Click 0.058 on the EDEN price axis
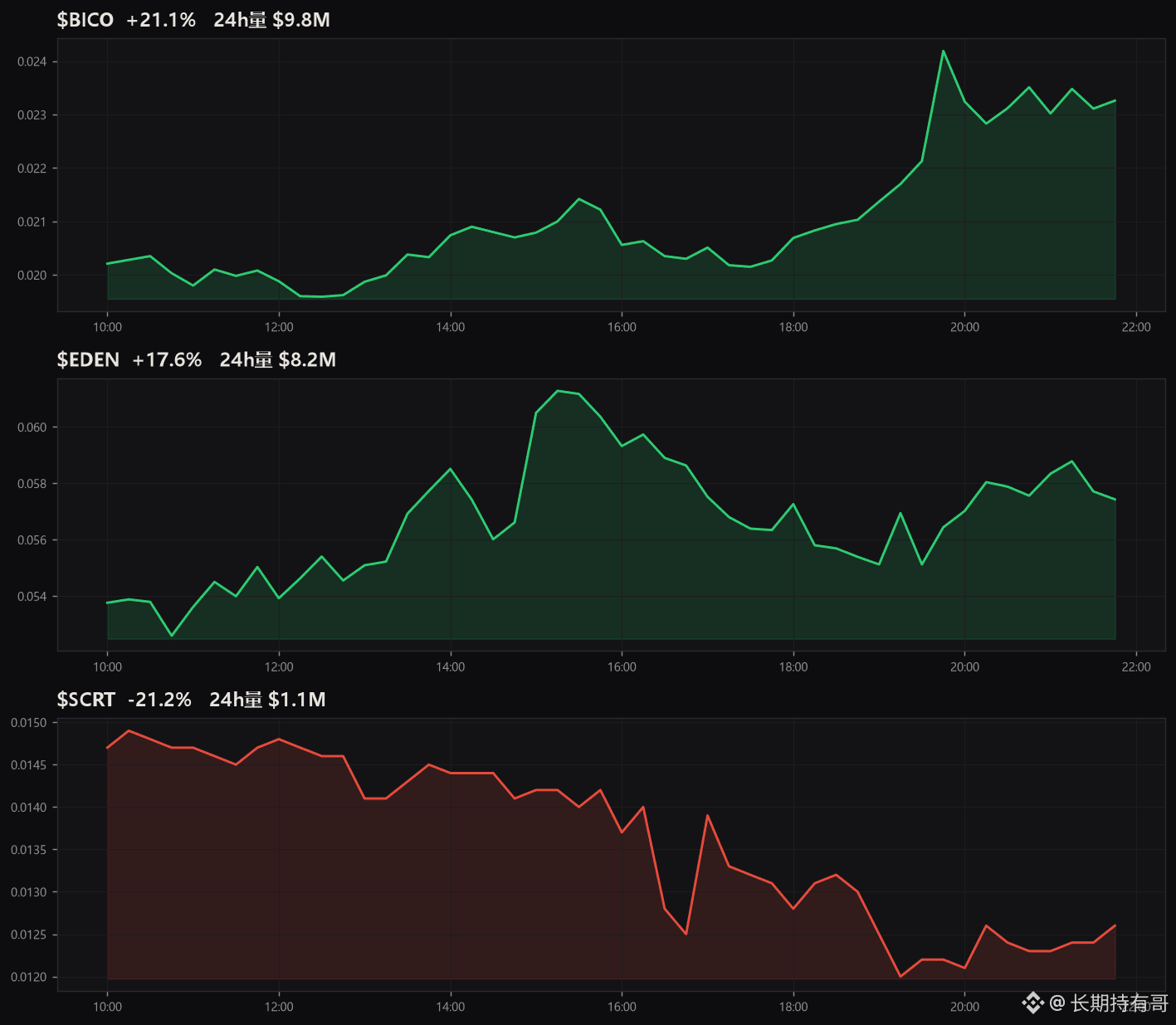This screenshot has width=1176, height=1025. pos(32,484)
